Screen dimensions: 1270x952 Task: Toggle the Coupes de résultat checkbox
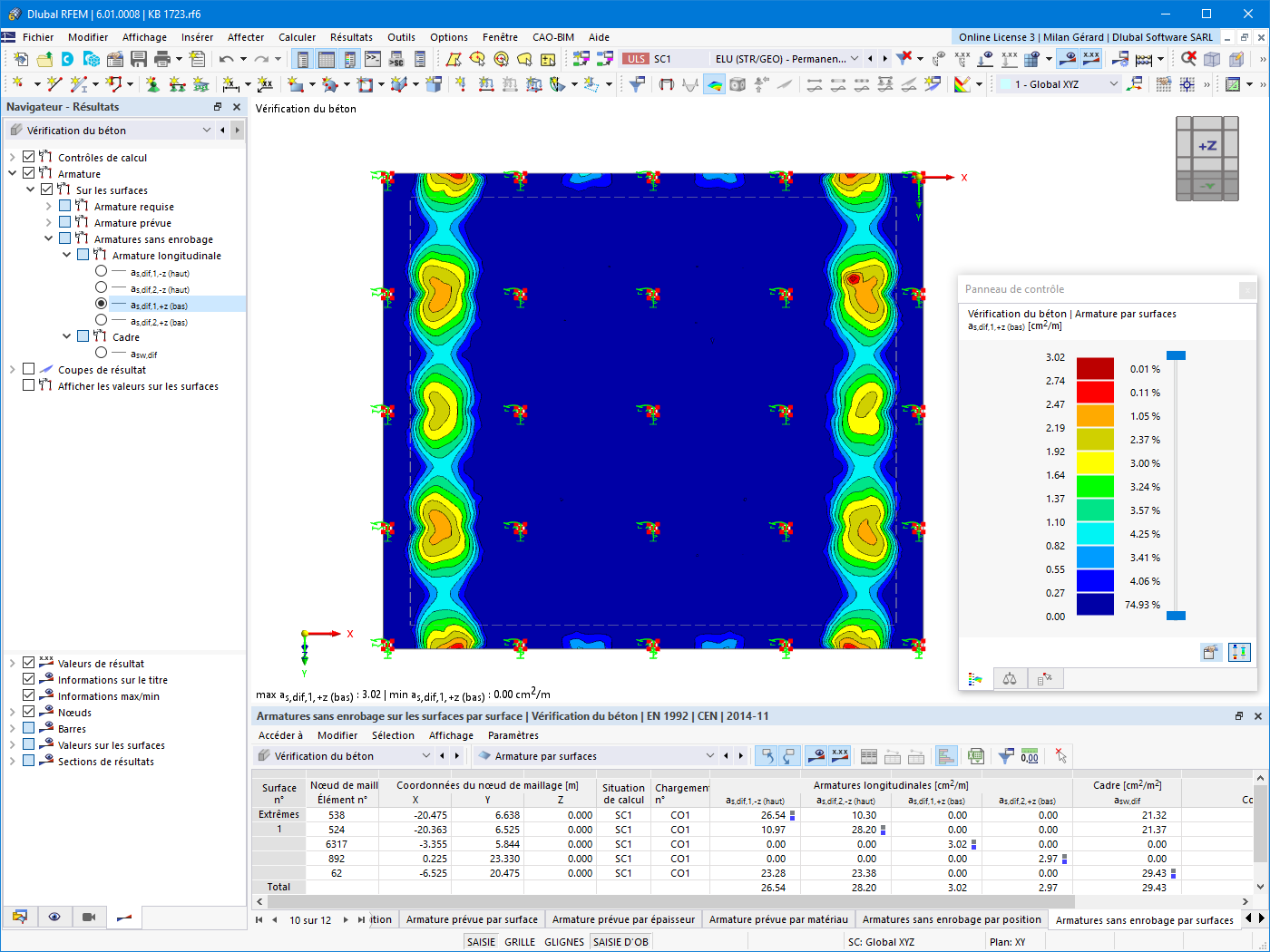coord(29,369)
